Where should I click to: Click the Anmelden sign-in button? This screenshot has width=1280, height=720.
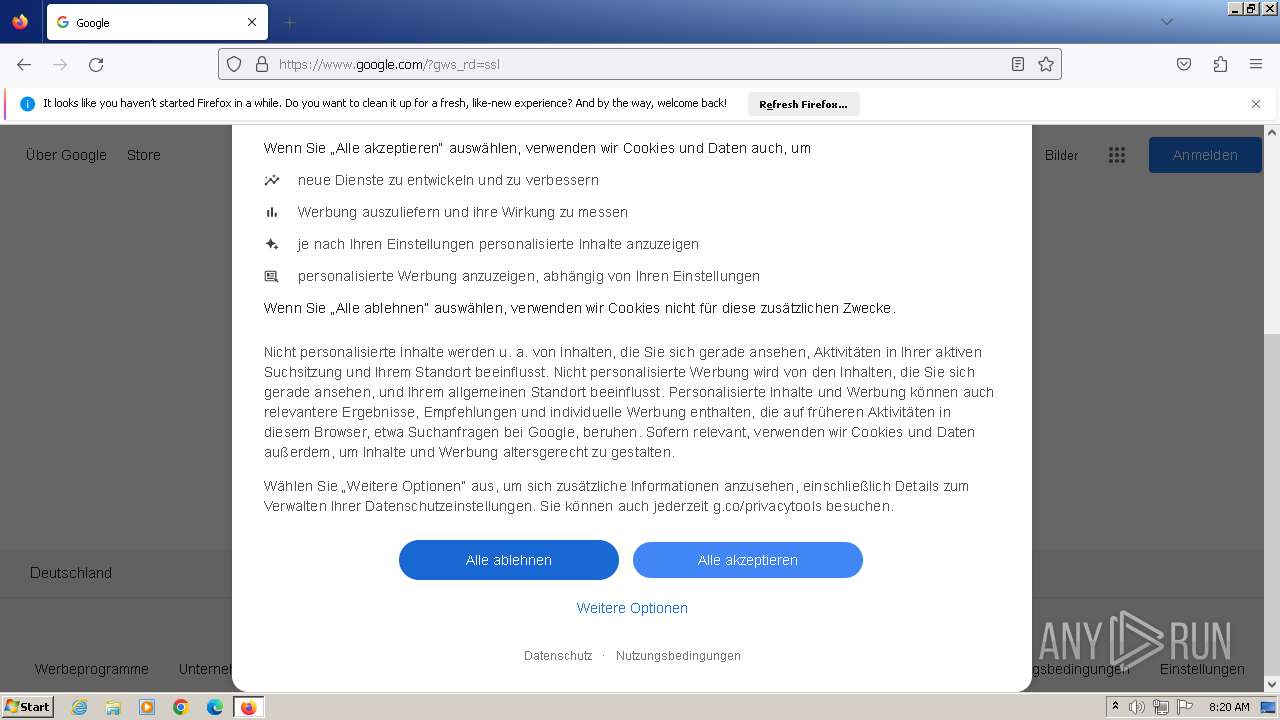pos(1205,155)
